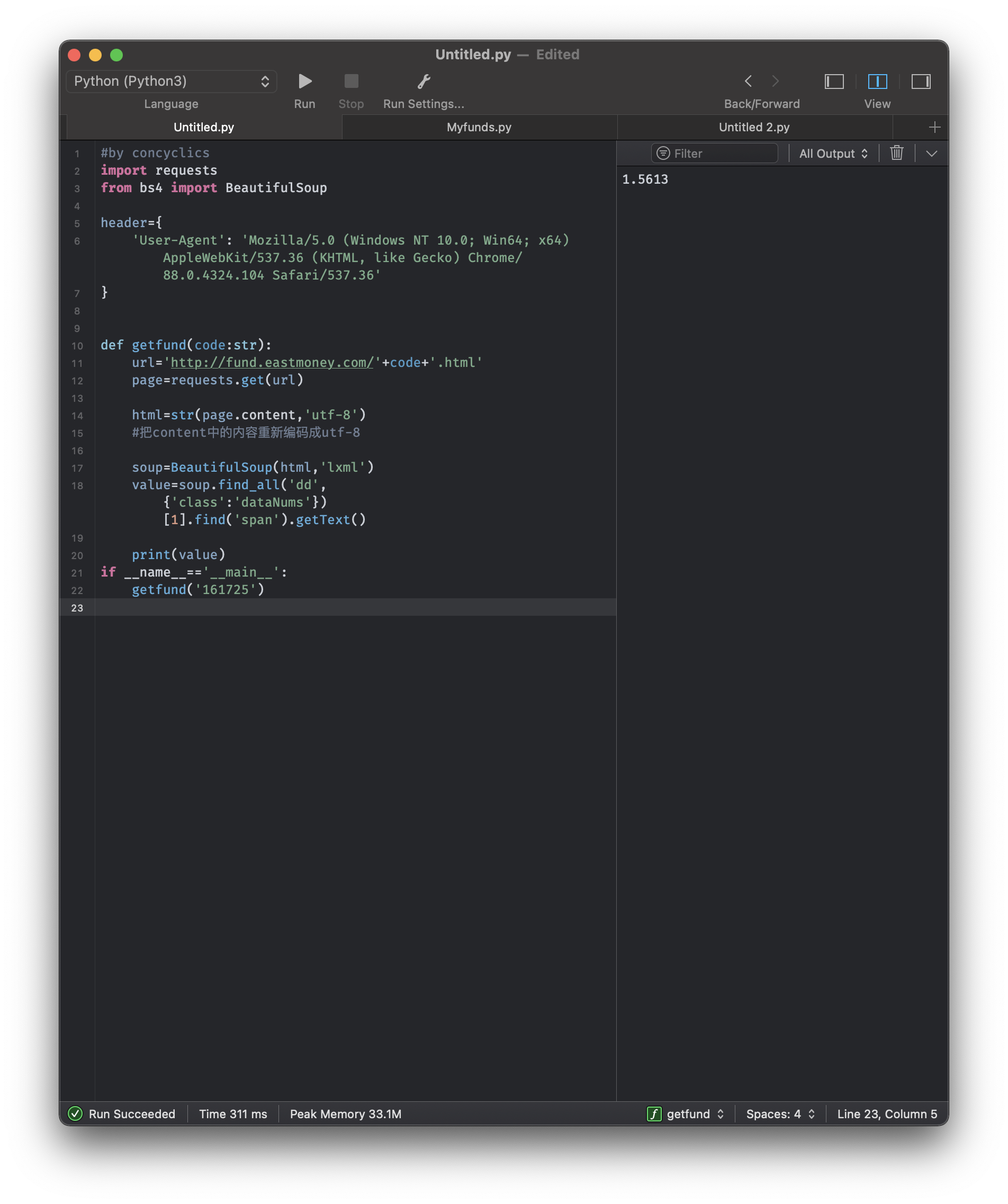Go back with the left chevron
The width and height of the screenshot is (1008, 1204).
748,82
